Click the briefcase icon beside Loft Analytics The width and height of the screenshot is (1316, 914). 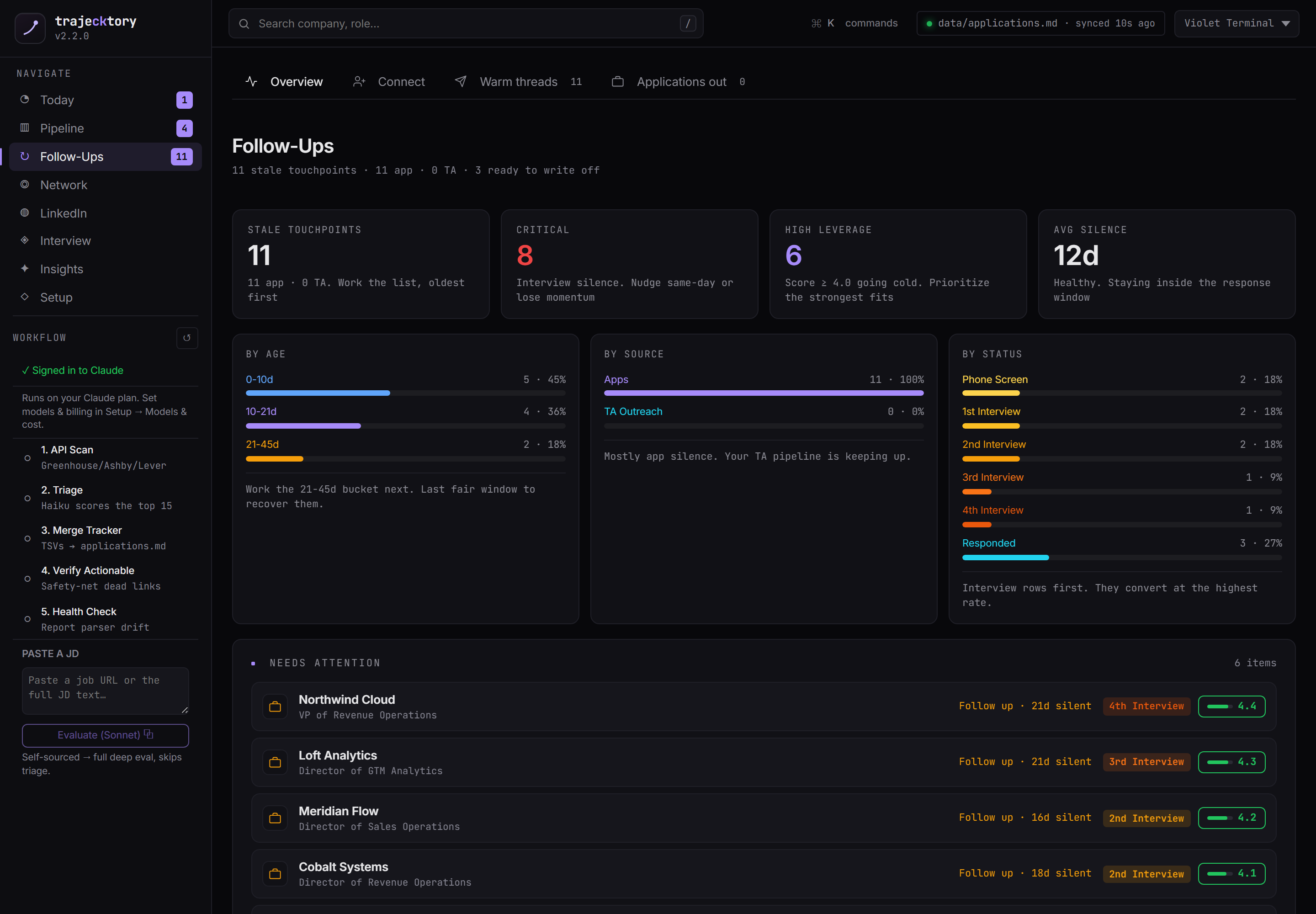(275, 762)
